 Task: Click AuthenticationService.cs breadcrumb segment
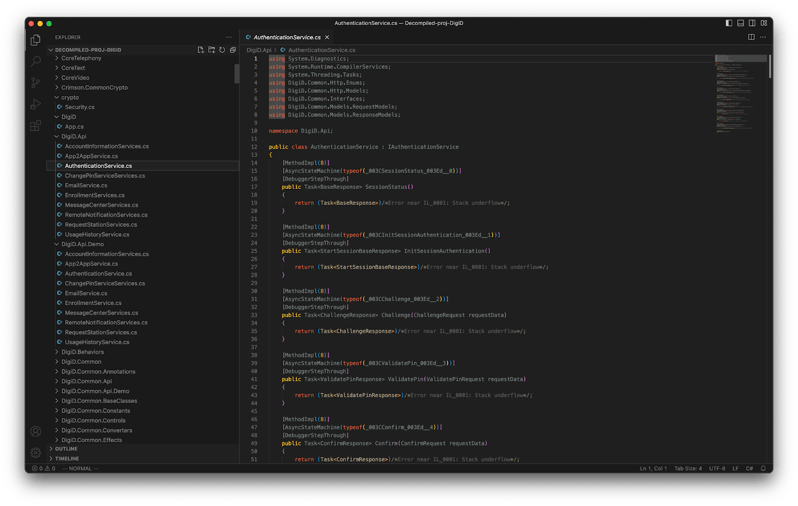(322, 50)
